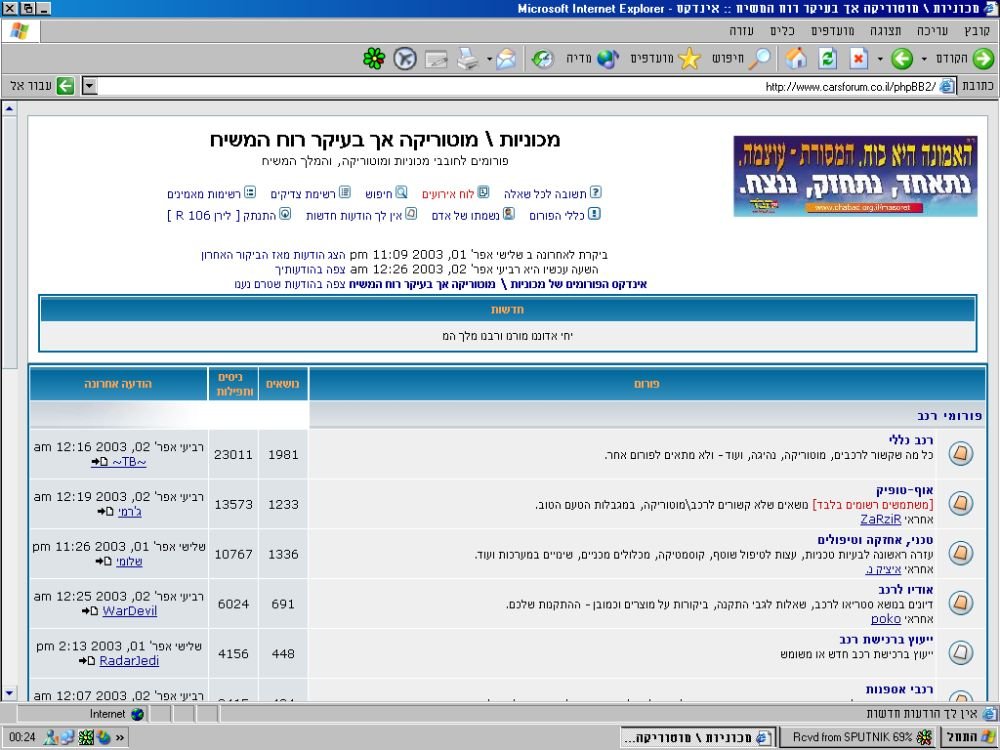
Task: Click the taskbar clock showing 00:24
Action: pyautogui.click(x=22, y=738)
